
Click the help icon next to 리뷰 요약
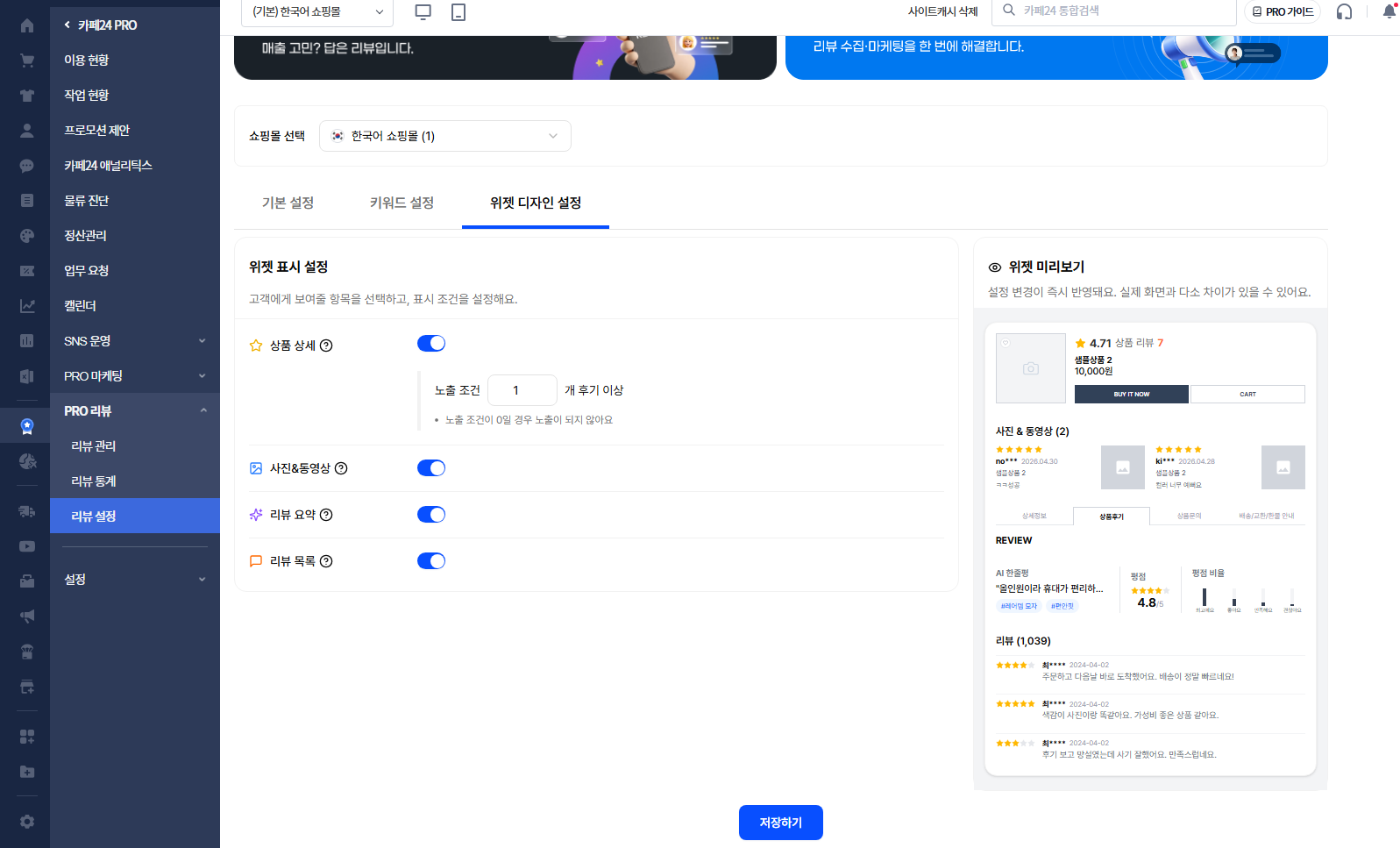point(326,515)
